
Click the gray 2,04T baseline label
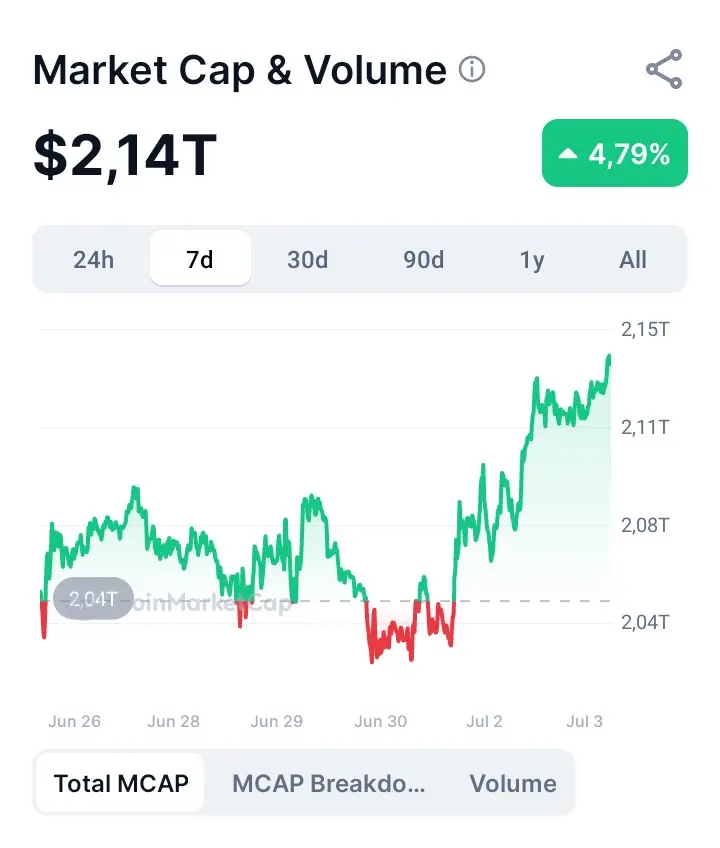click(93, 599)
